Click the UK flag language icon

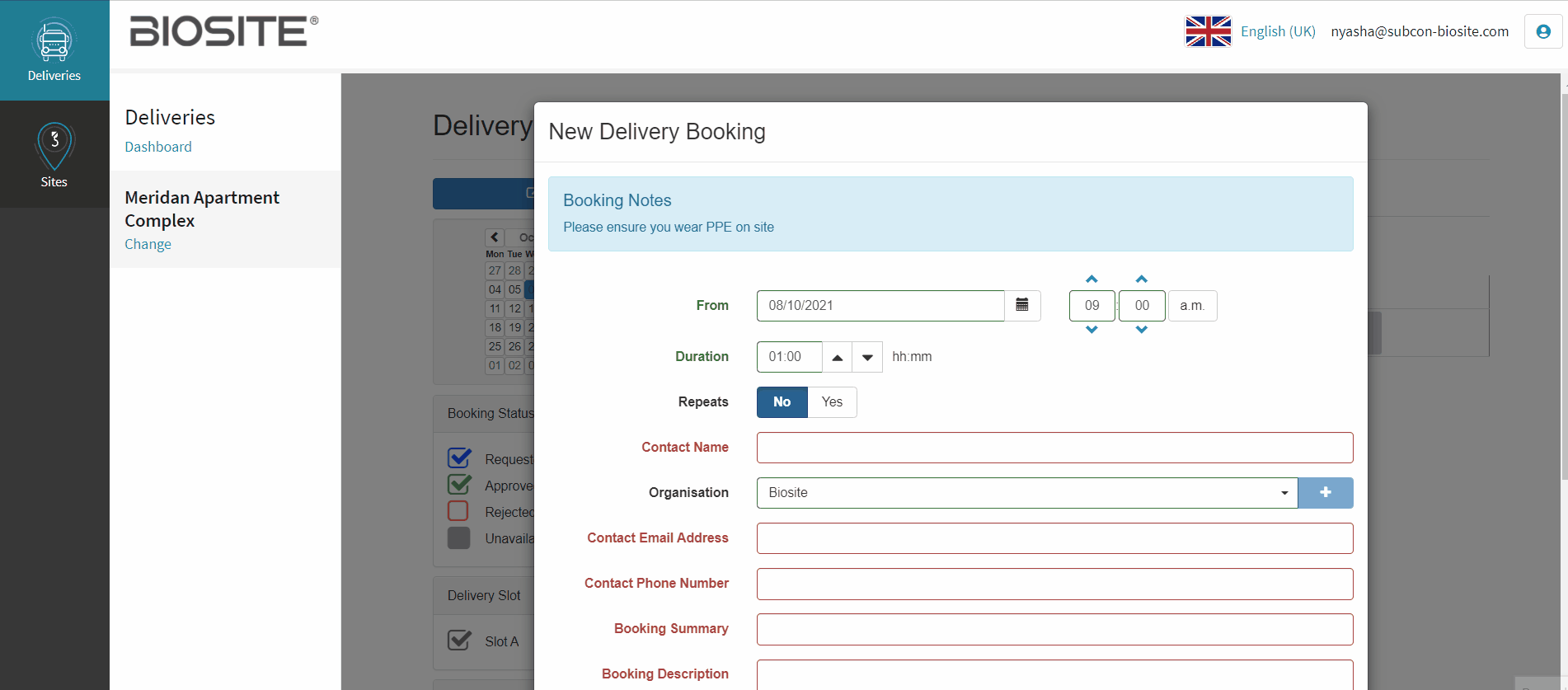pyautogui.click(x=1208, y=31)
